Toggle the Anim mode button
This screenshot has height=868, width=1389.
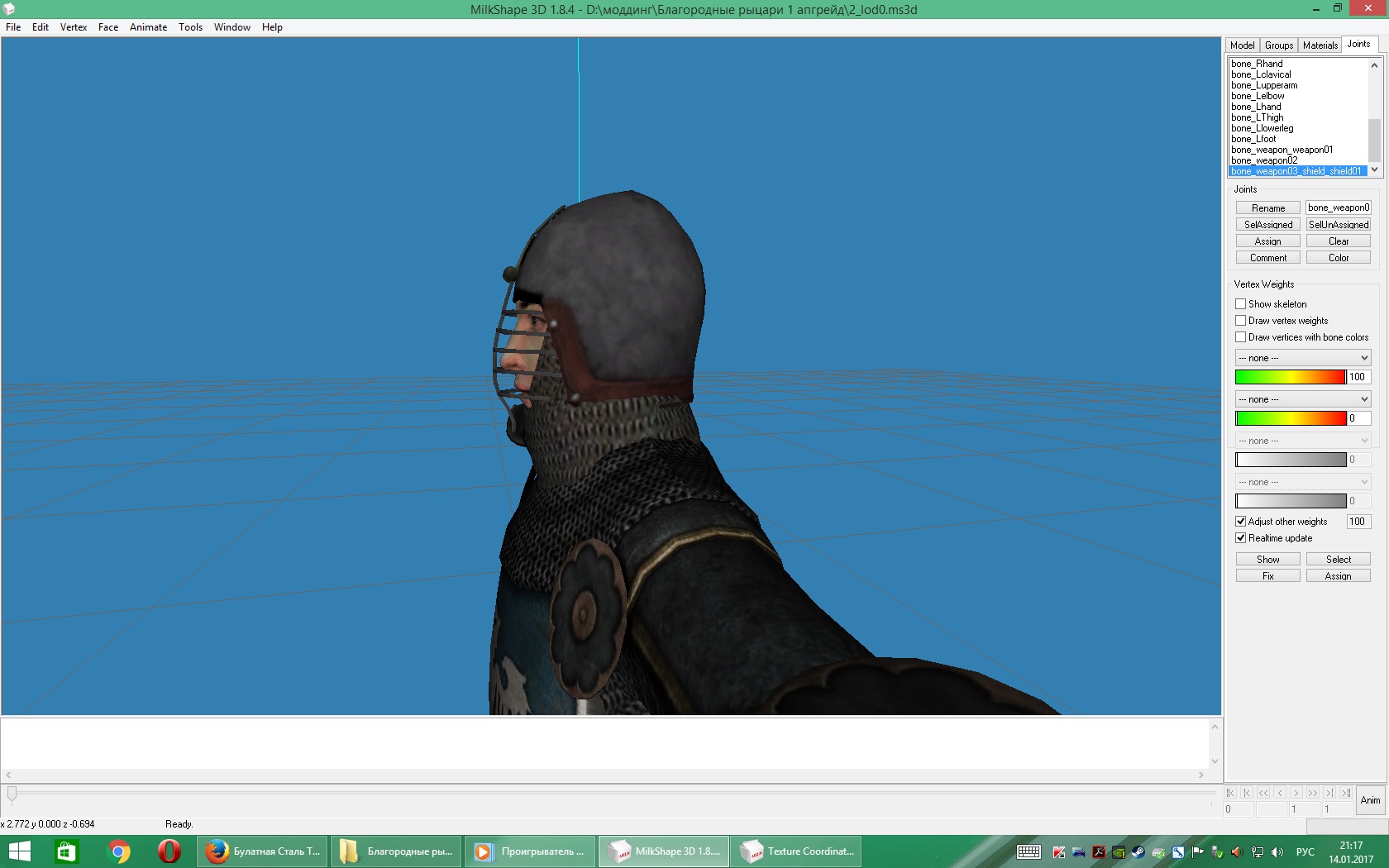click(1371, 800)
